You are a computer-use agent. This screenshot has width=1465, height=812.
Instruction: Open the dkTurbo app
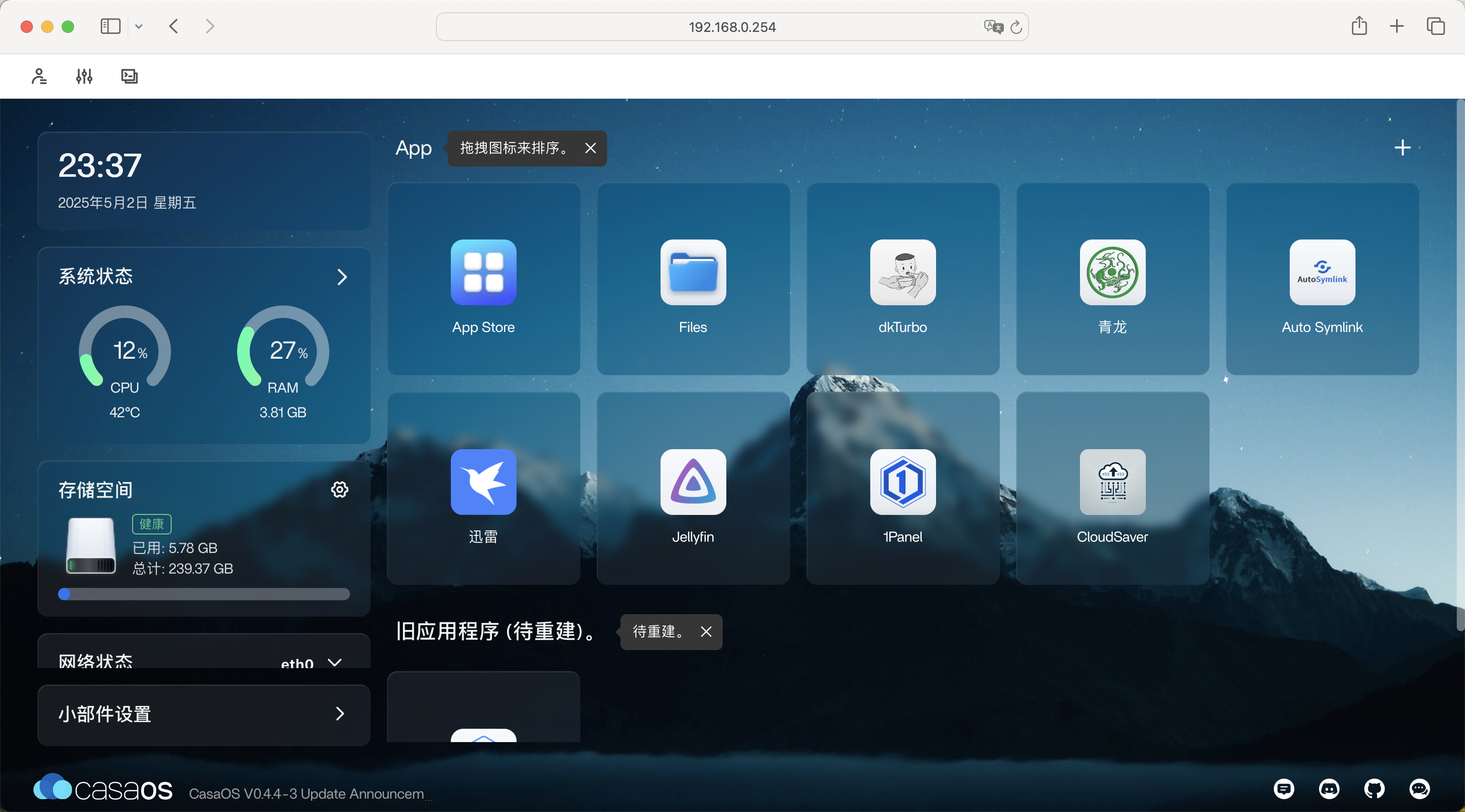click(903, 273)
